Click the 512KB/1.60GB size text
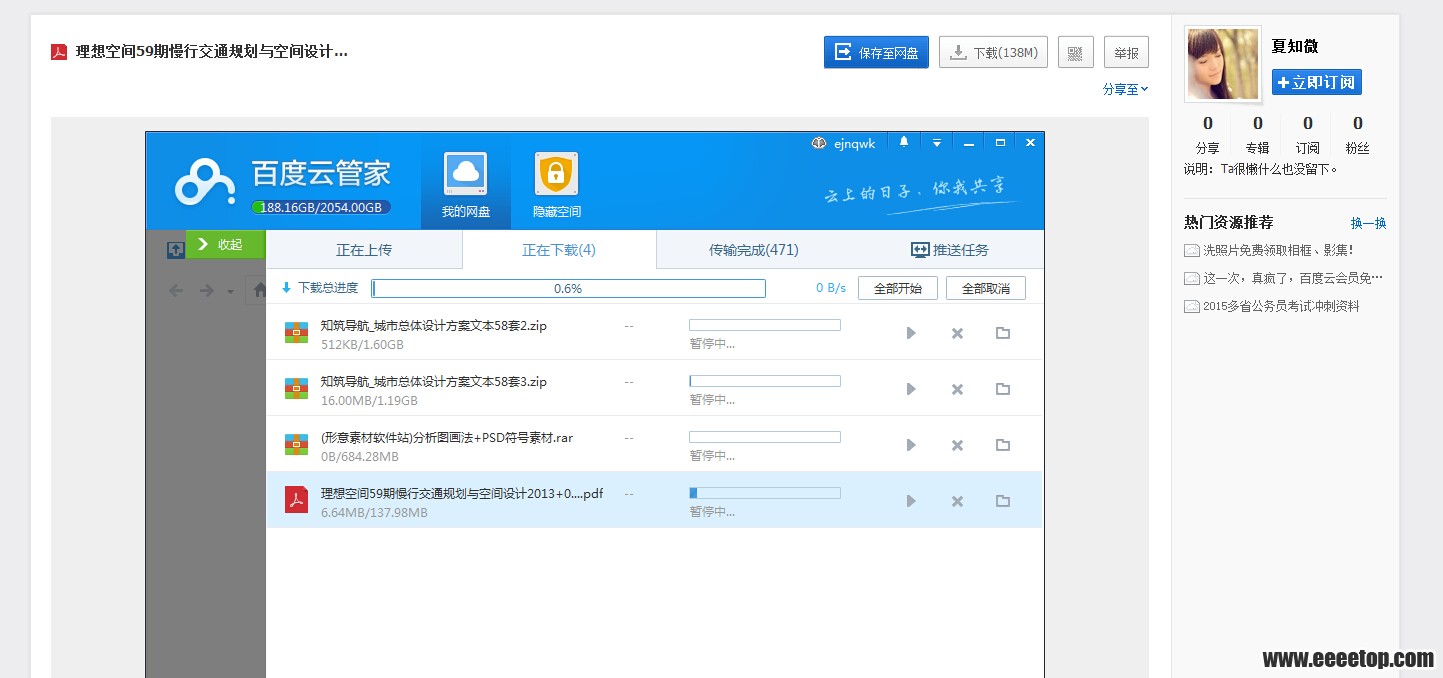 [362, 344]
